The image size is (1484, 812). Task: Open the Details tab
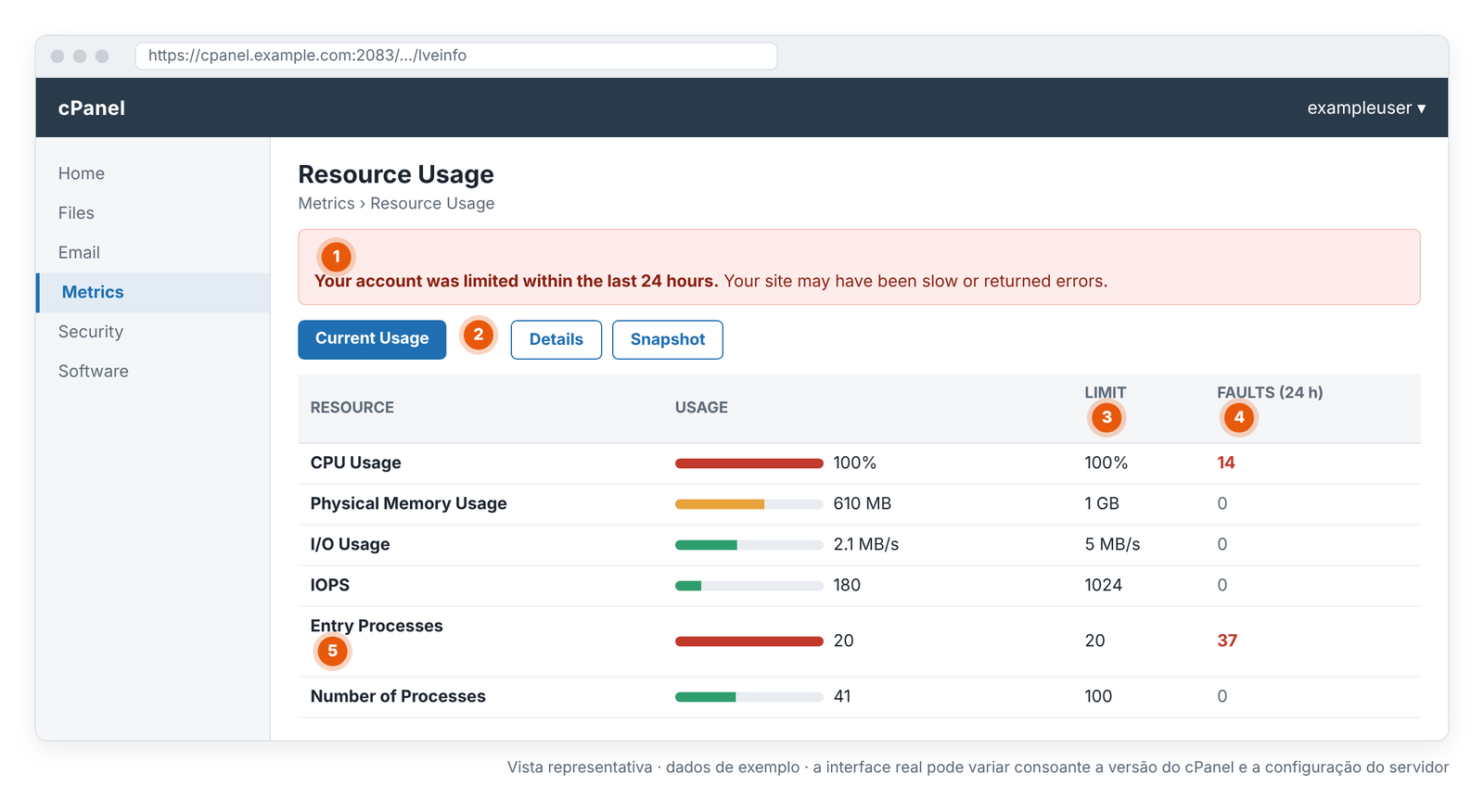tap(556, 339)
